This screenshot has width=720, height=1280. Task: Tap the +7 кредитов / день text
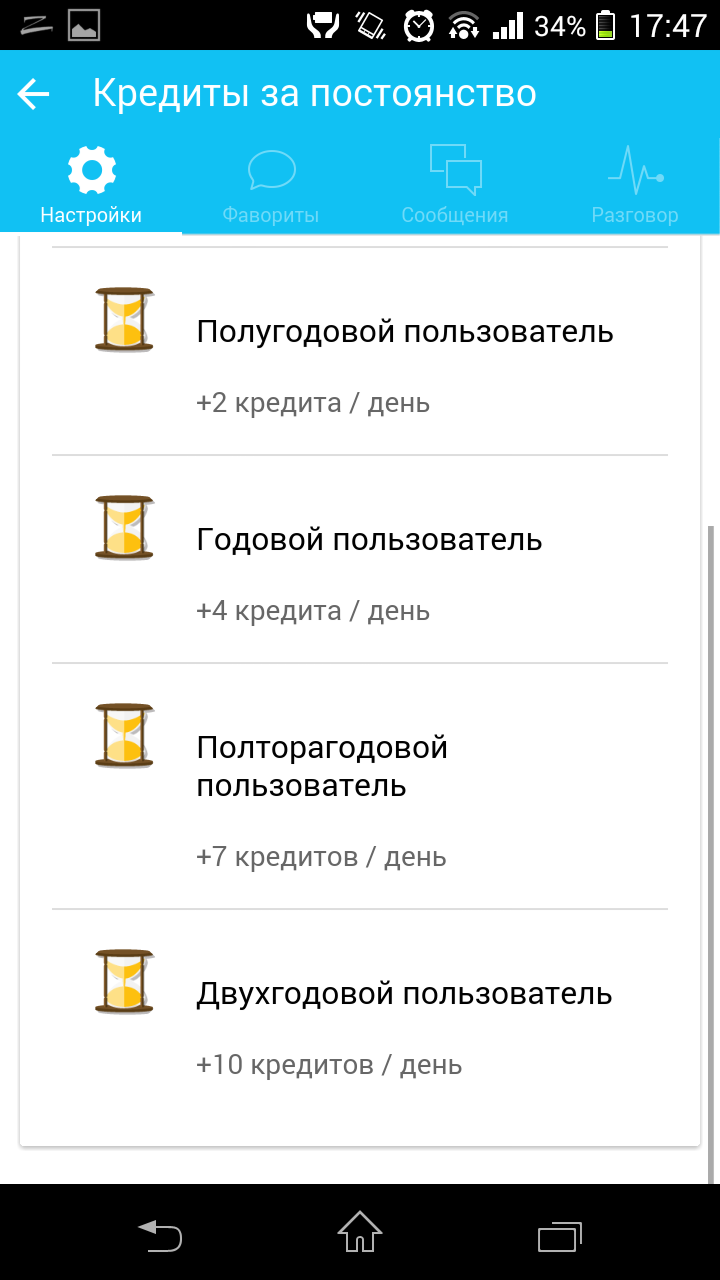point(321,857)
